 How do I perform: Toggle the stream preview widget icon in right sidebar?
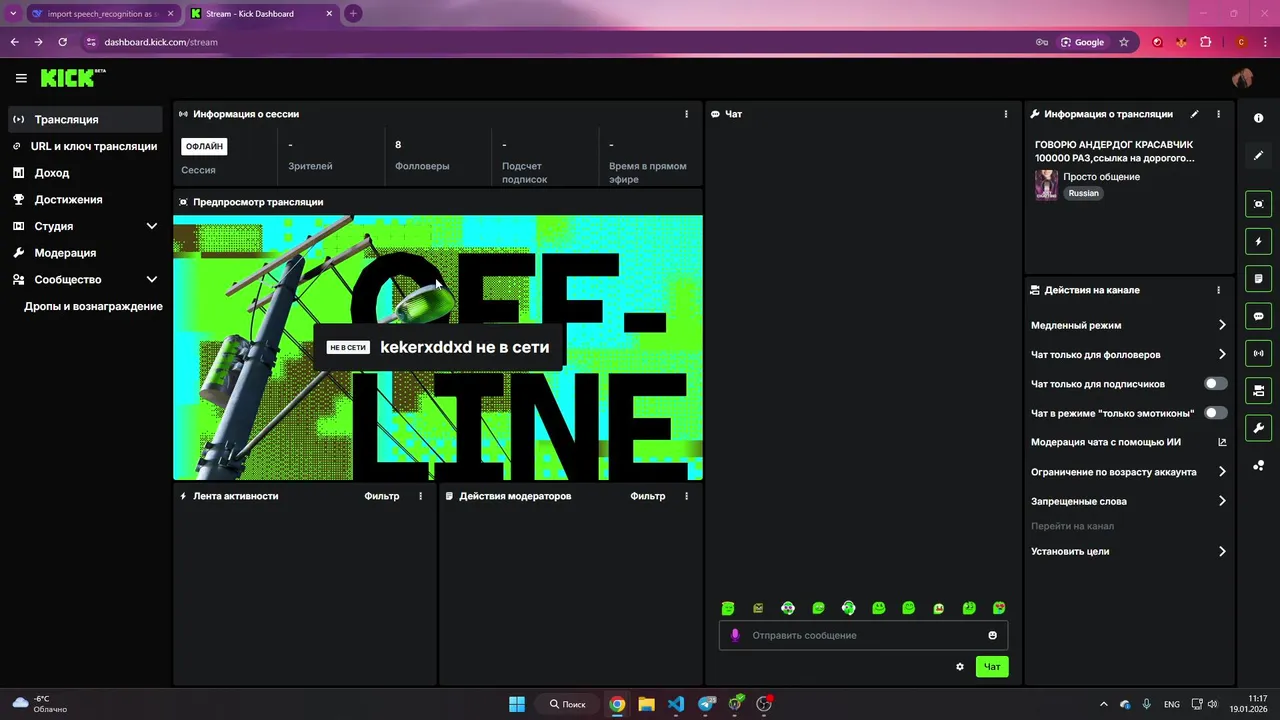pyautogui.click(x=1258, y=204)
